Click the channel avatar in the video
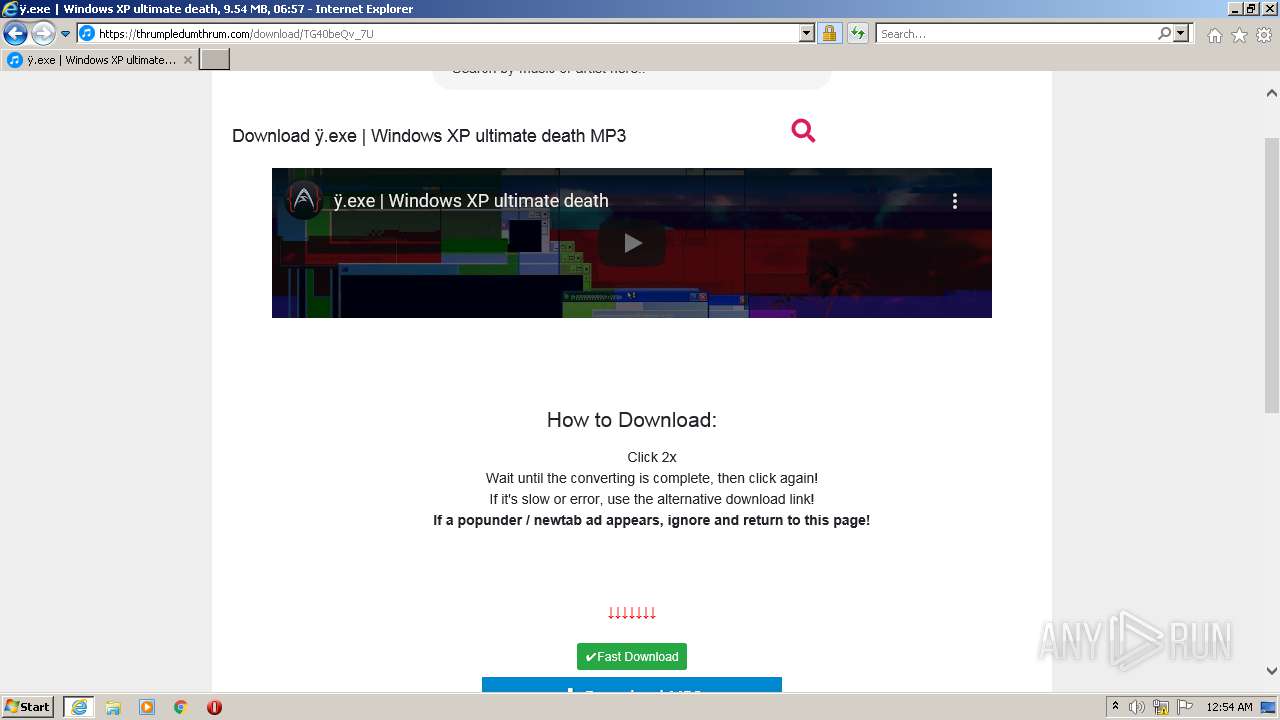 click(303, 201)
